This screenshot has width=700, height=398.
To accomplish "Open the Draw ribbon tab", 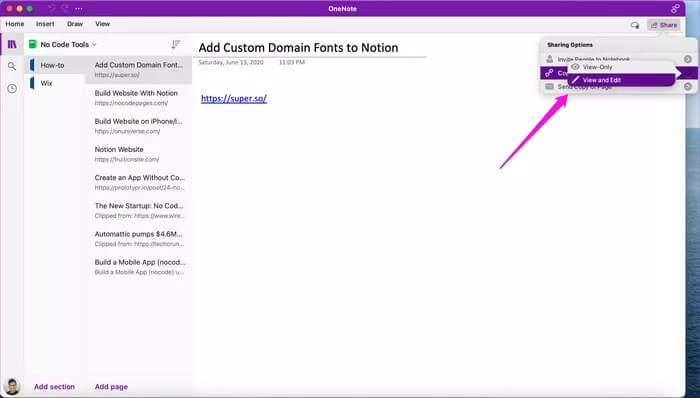I will [x=75, y=24].
